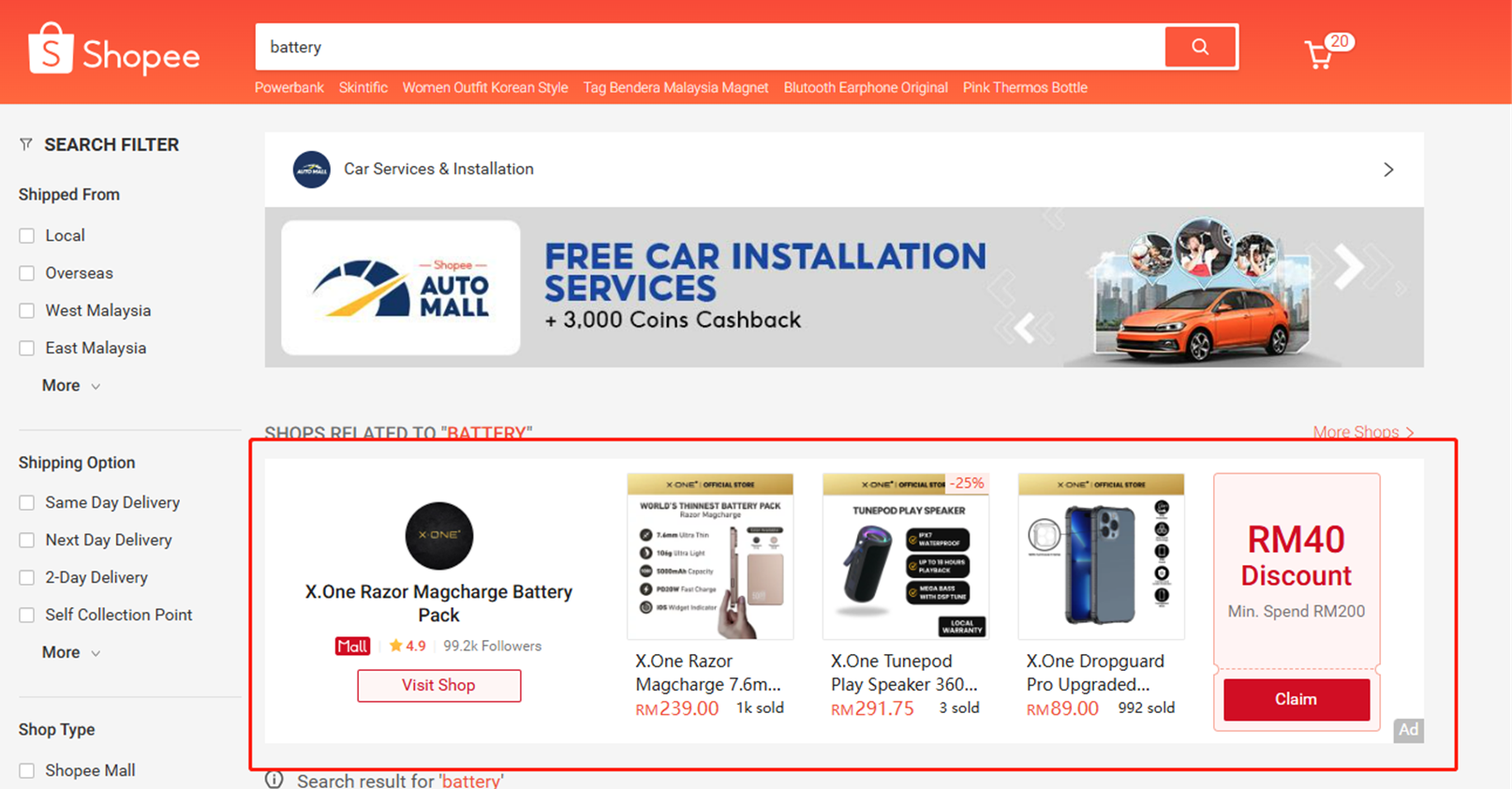Click the search filter funnel icon
1512x789 pixels.
click(26, 144)
